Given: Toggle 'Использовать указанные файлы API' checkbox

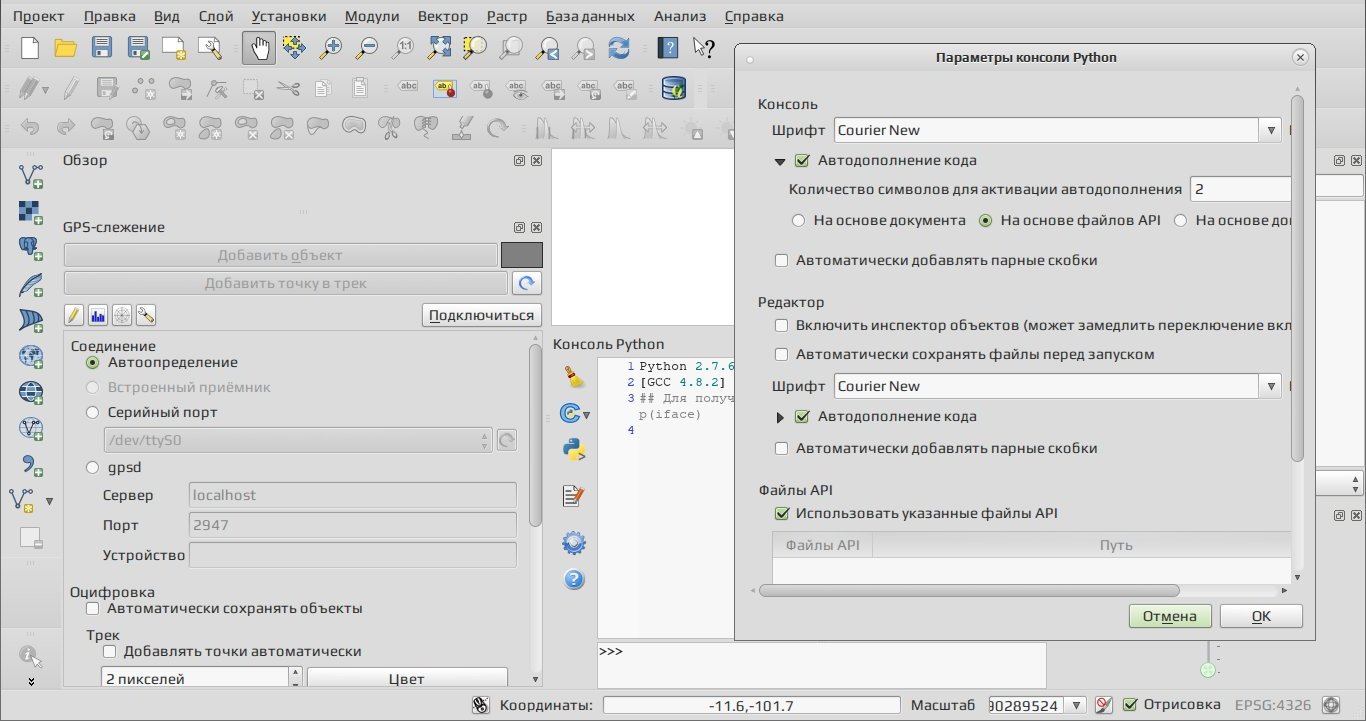Looking at the screenshot, I should click(782, 513).
